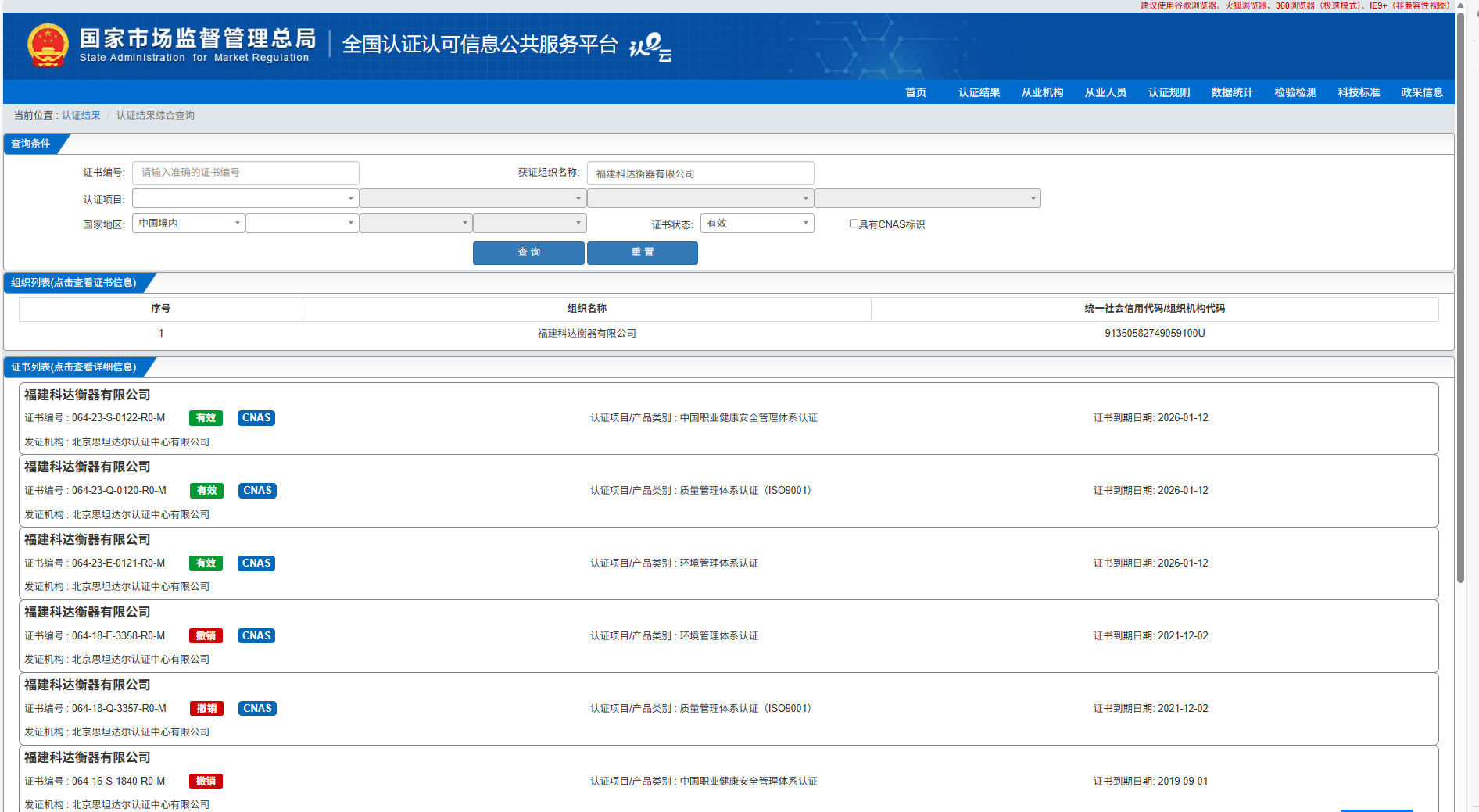1479x812 pixels.
Task: Open the 首页 home menu item
Action: pos(915,92)
